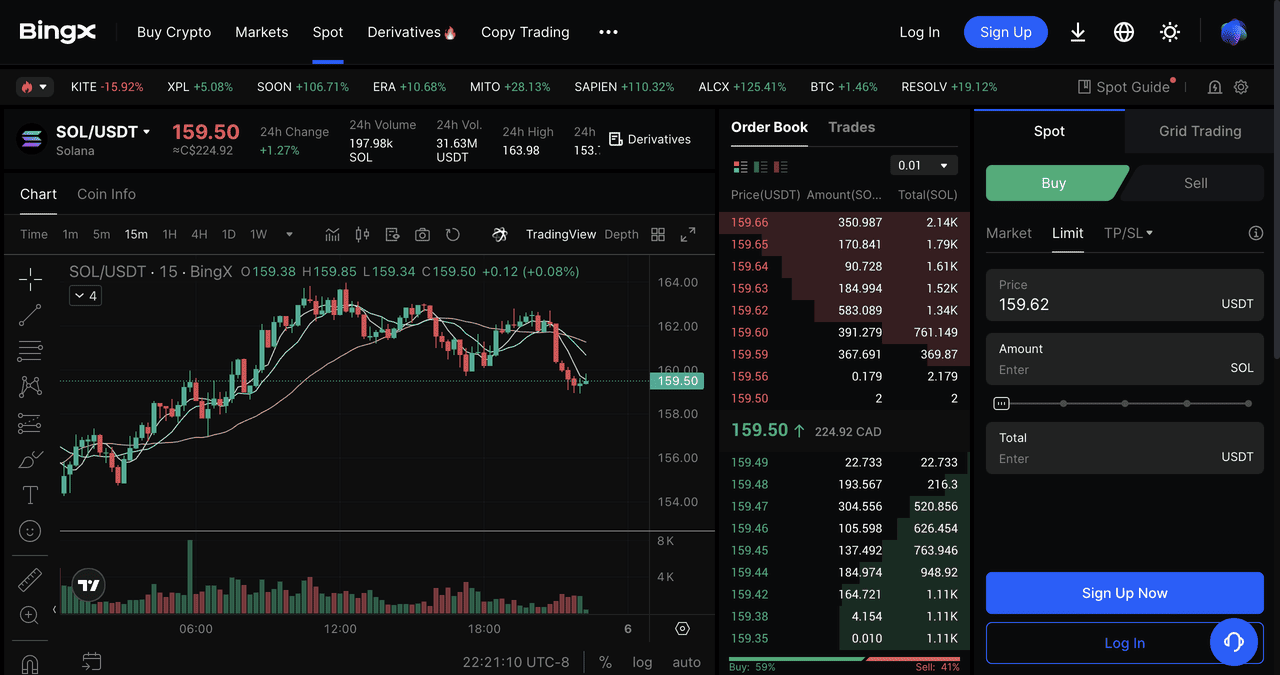Click the candlestick chart style icon
1280x675 pixels.
(x=362, y=234)
